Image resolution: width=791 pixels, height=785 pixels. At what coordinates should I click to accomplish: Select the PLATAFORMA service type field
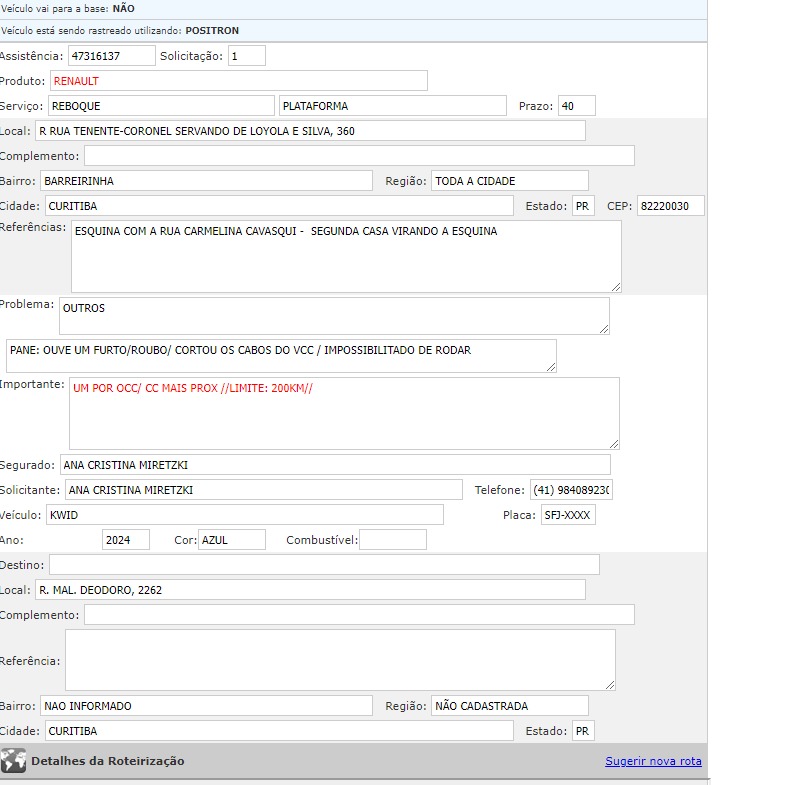click(x=393, y=106)
